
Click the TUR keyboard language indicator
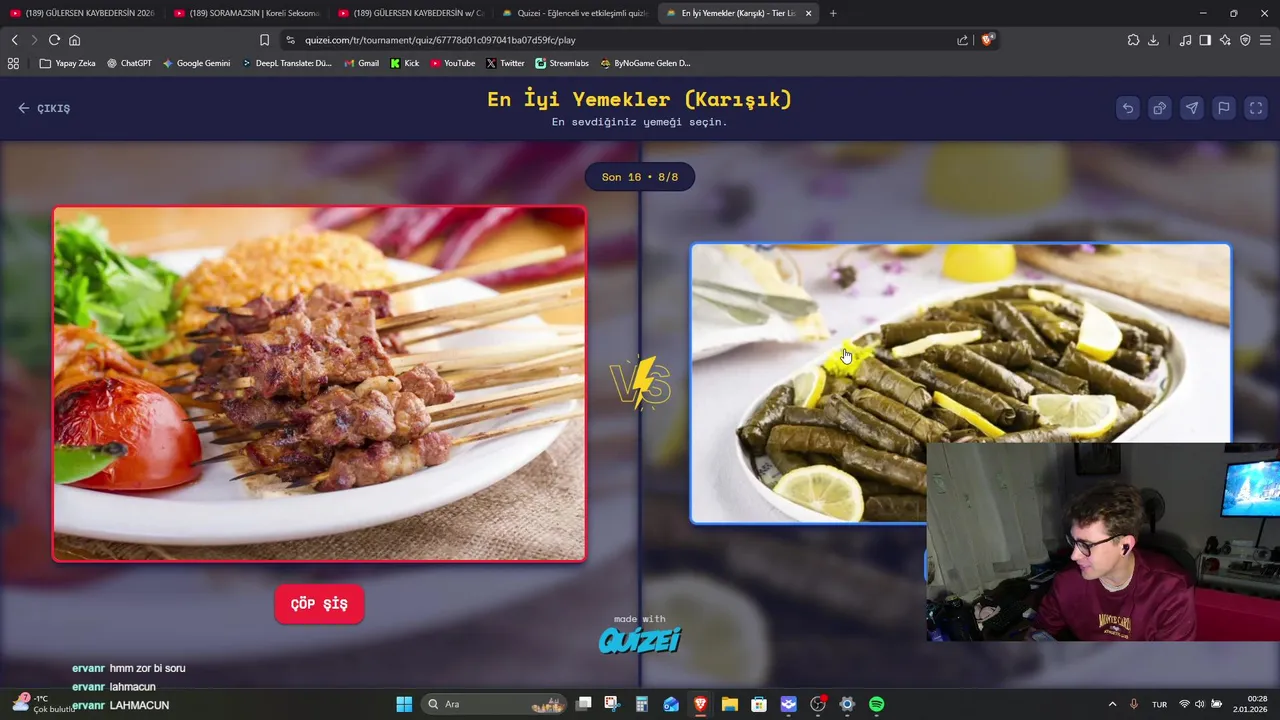[1159, 704]
